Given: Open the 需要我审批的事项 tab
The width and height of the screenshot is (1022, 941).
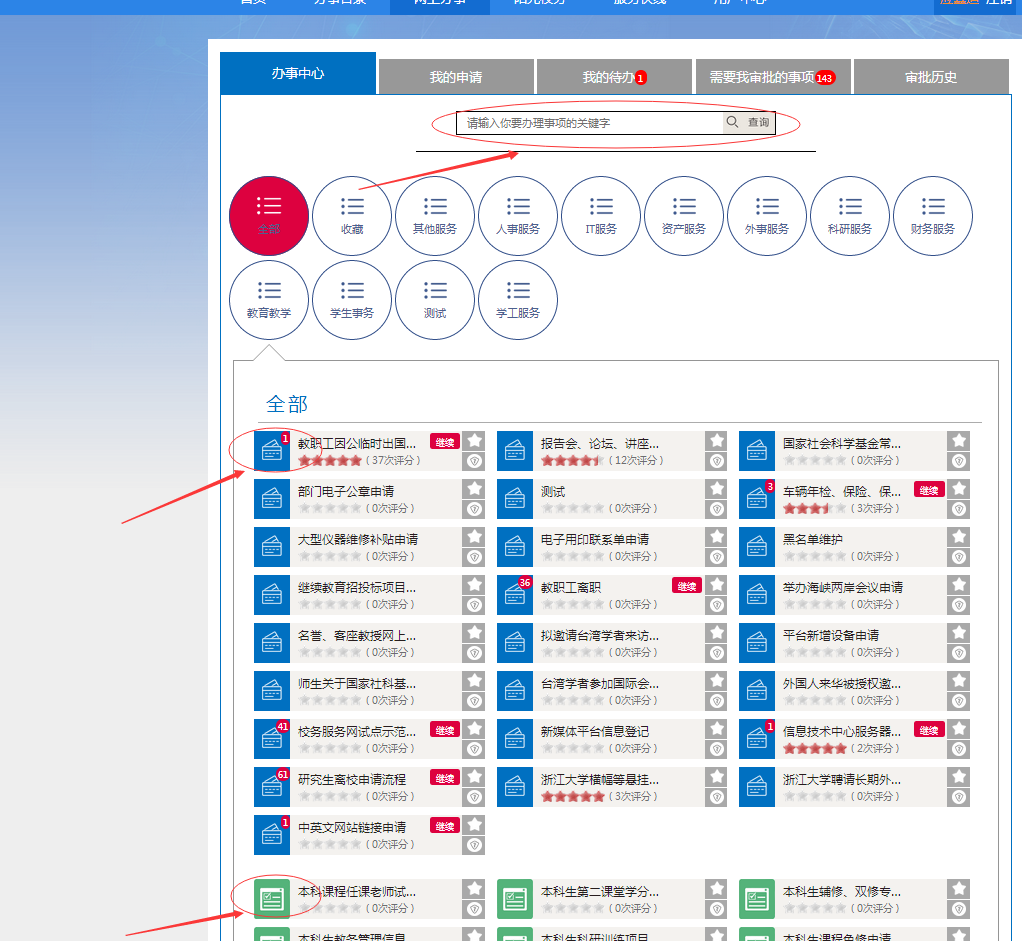Looking at the screenshot, I should pos(771,77).
